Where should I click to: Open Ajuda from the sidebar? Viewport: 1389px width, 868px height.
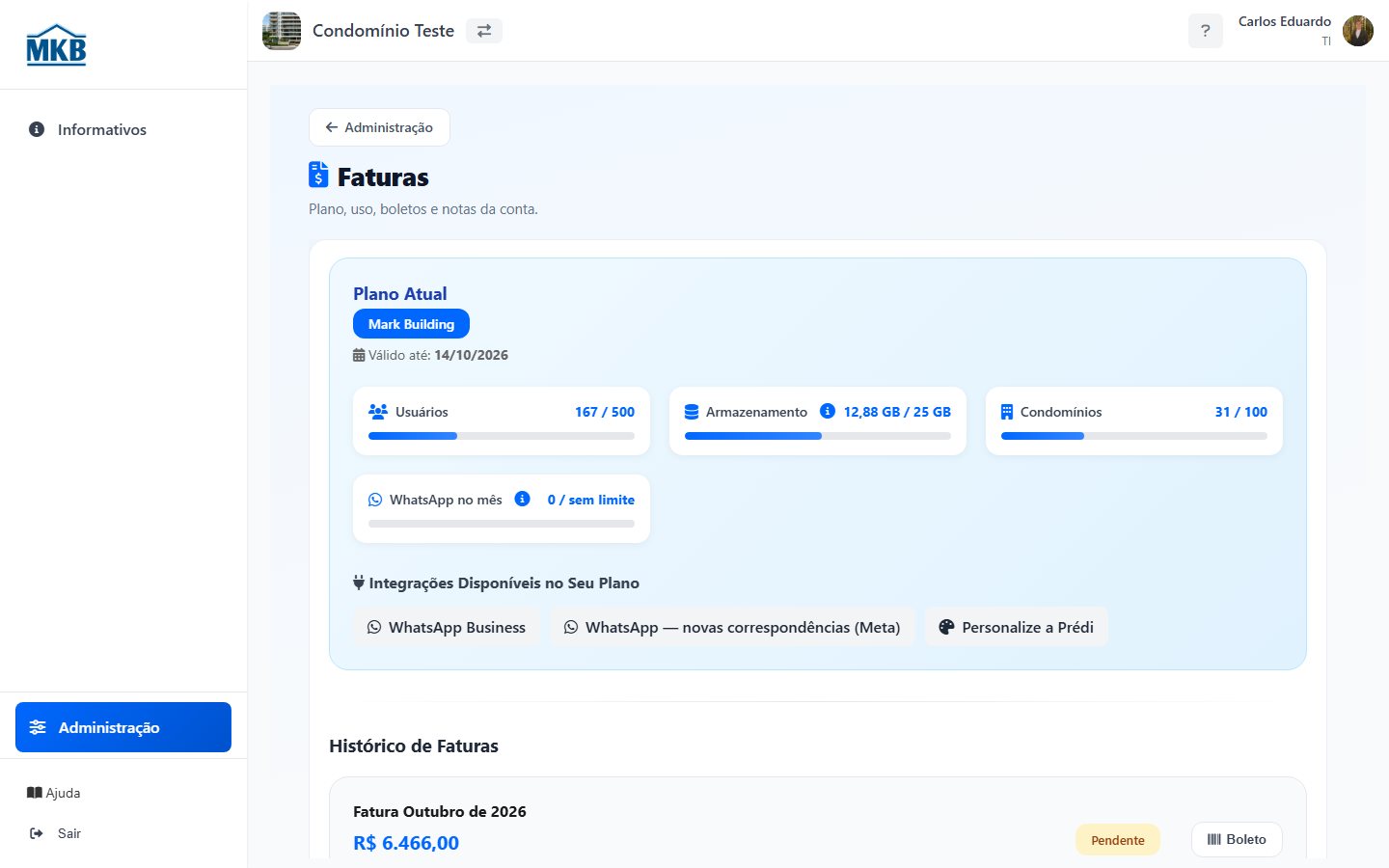(x=54, y=793)
